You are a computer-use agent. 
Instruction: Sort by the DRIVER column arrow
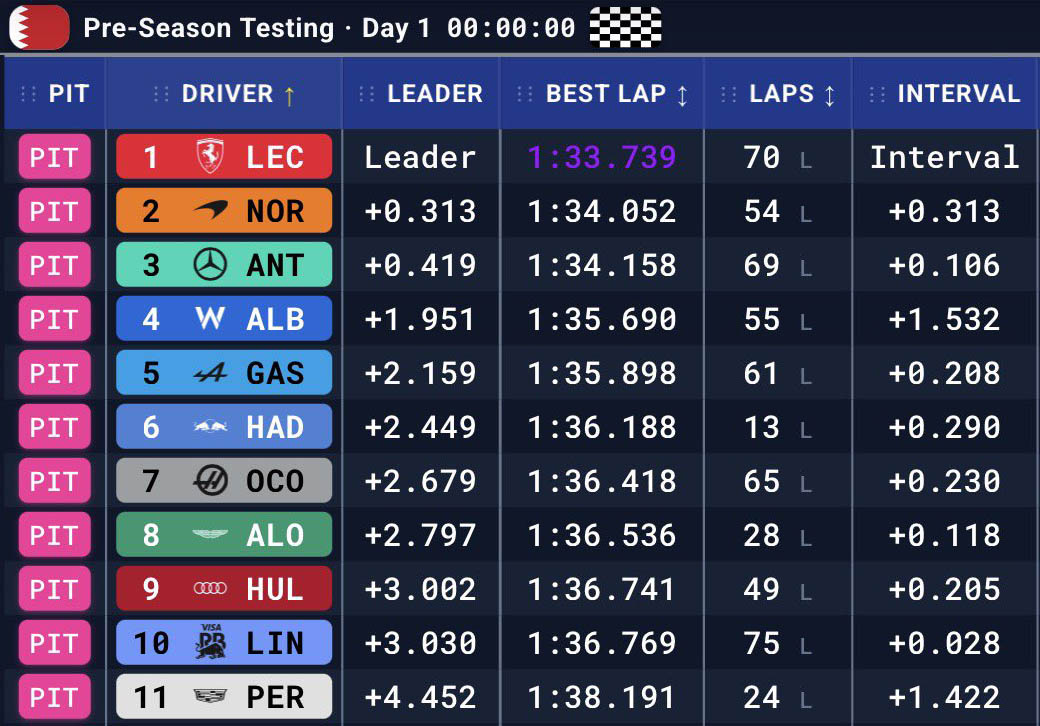tap(289, 95)
